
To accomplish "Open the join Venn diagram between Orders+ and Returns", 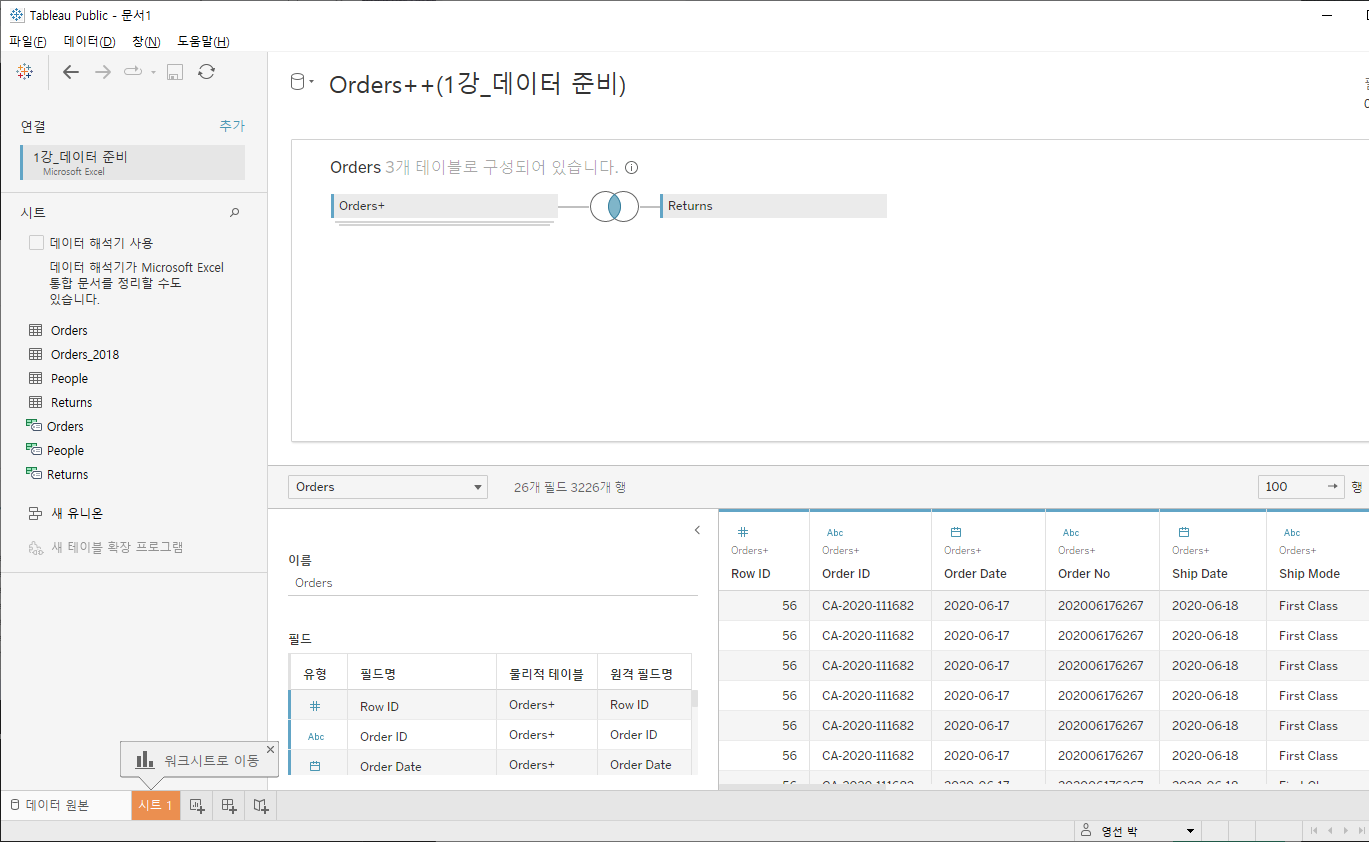I will click(x=614, y=206).
